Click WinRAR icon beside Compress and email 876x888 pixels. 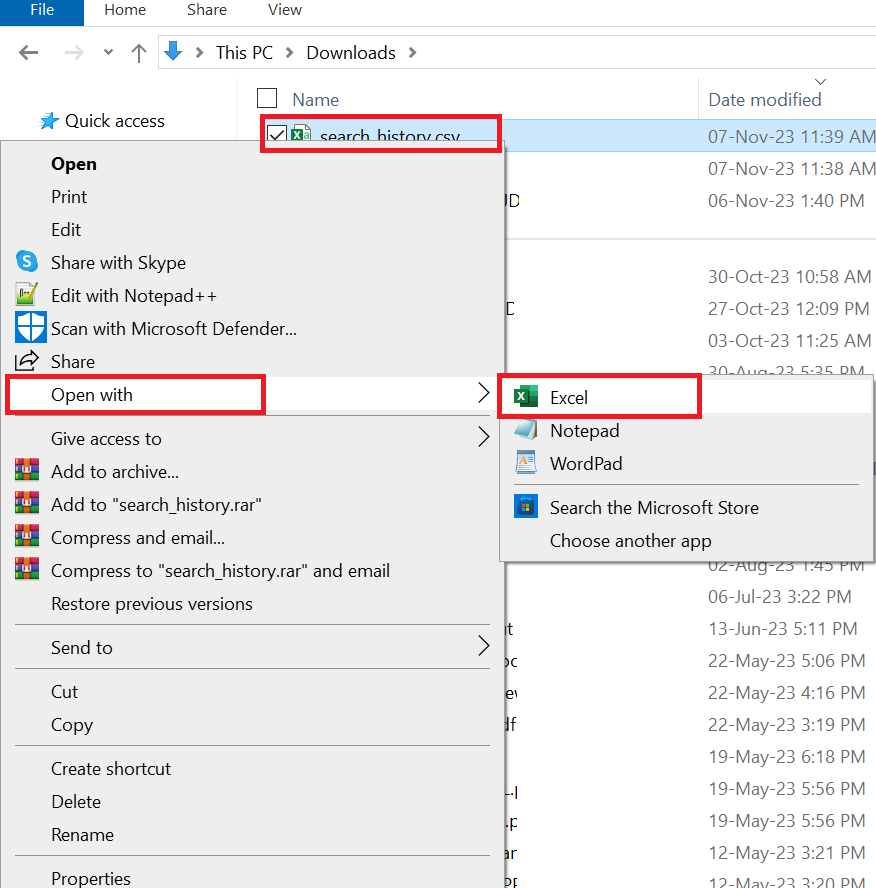coord(27,536)
